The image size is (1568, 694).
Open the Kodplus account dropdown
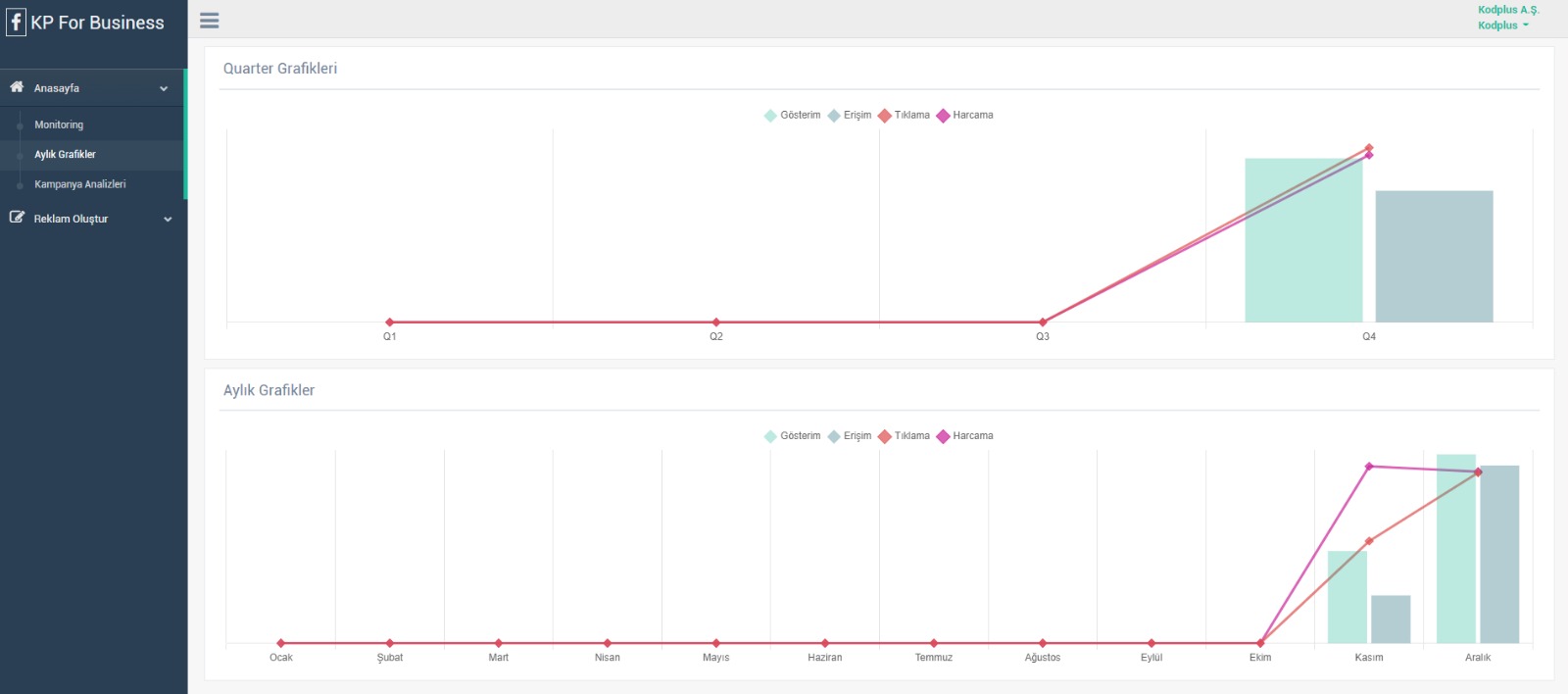coord(1503,25)
